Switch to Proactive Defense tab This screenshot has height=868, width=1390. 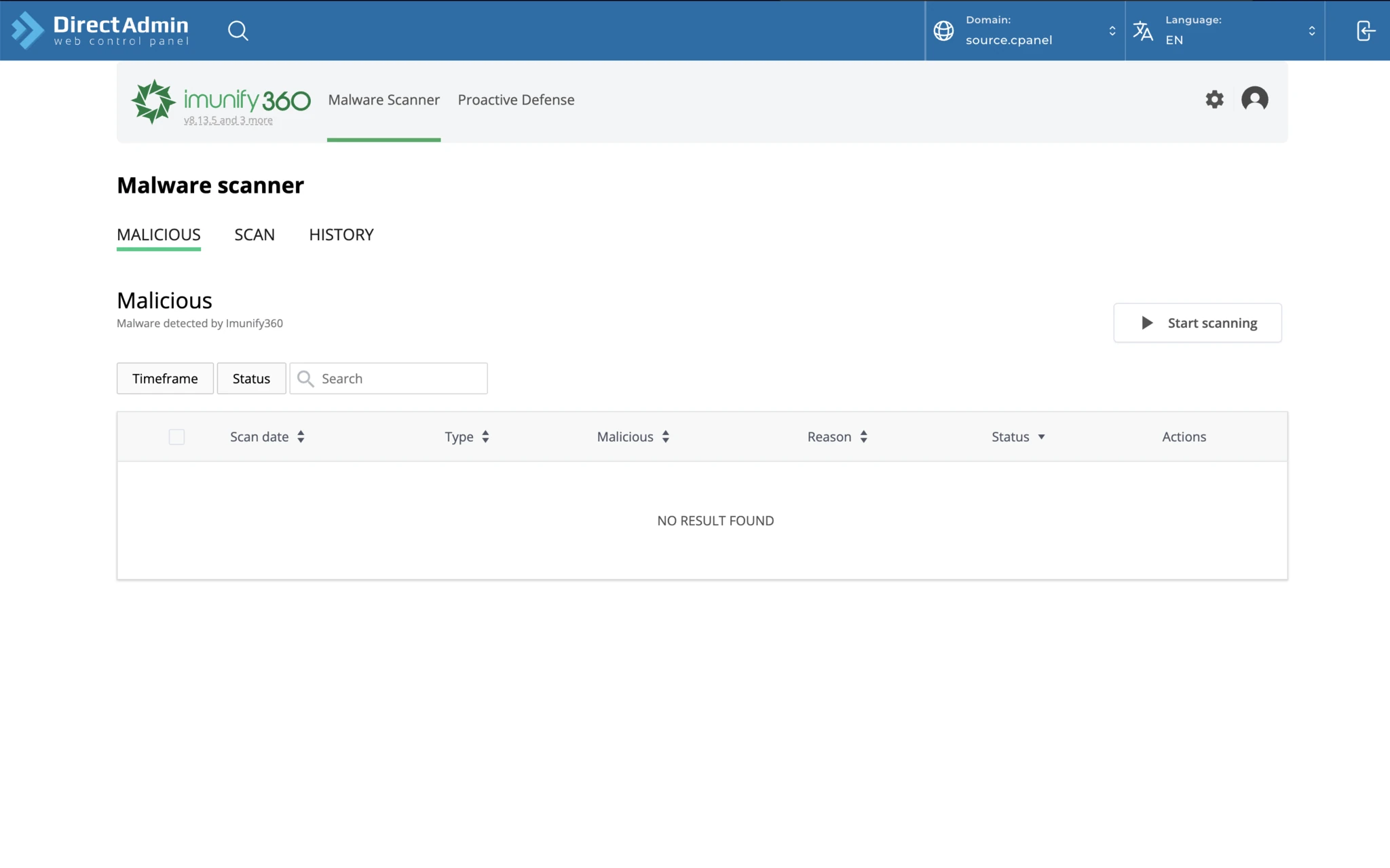pos(516,100)
